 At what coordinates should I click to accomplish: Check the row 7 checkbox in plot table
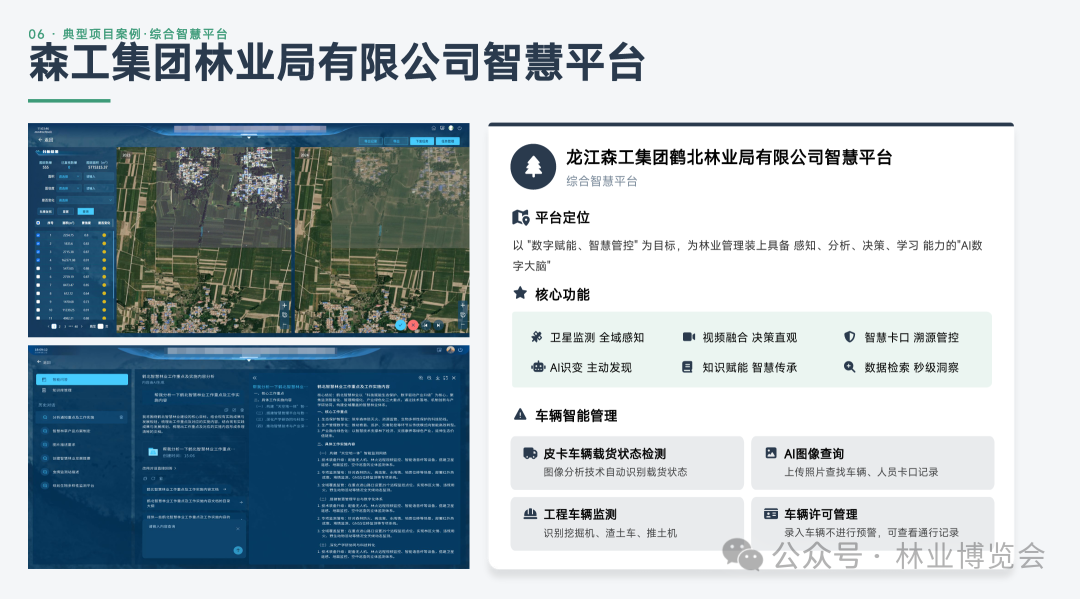(x=38, y=285)
